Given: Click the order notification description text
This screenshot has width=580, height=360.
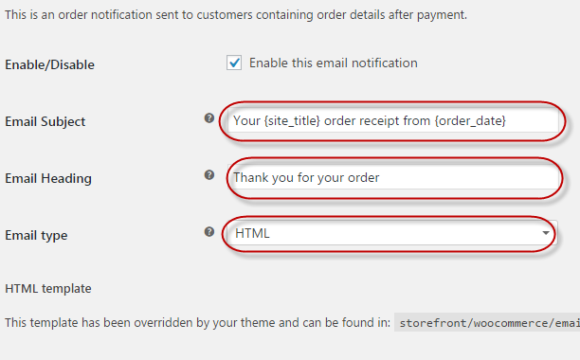Looking at the screenshot, I should click(x=236, y=15).
